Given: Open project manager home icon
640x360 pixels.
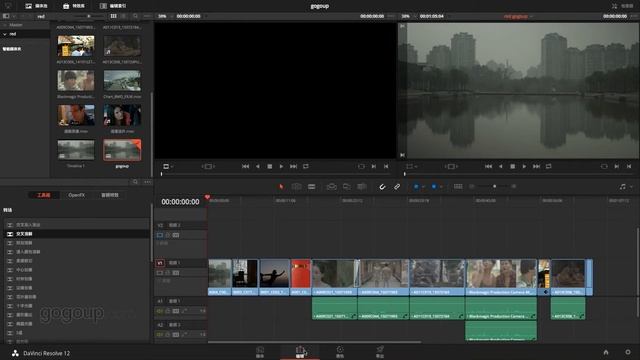Looking at the screenshot, I should click(606, 352).
